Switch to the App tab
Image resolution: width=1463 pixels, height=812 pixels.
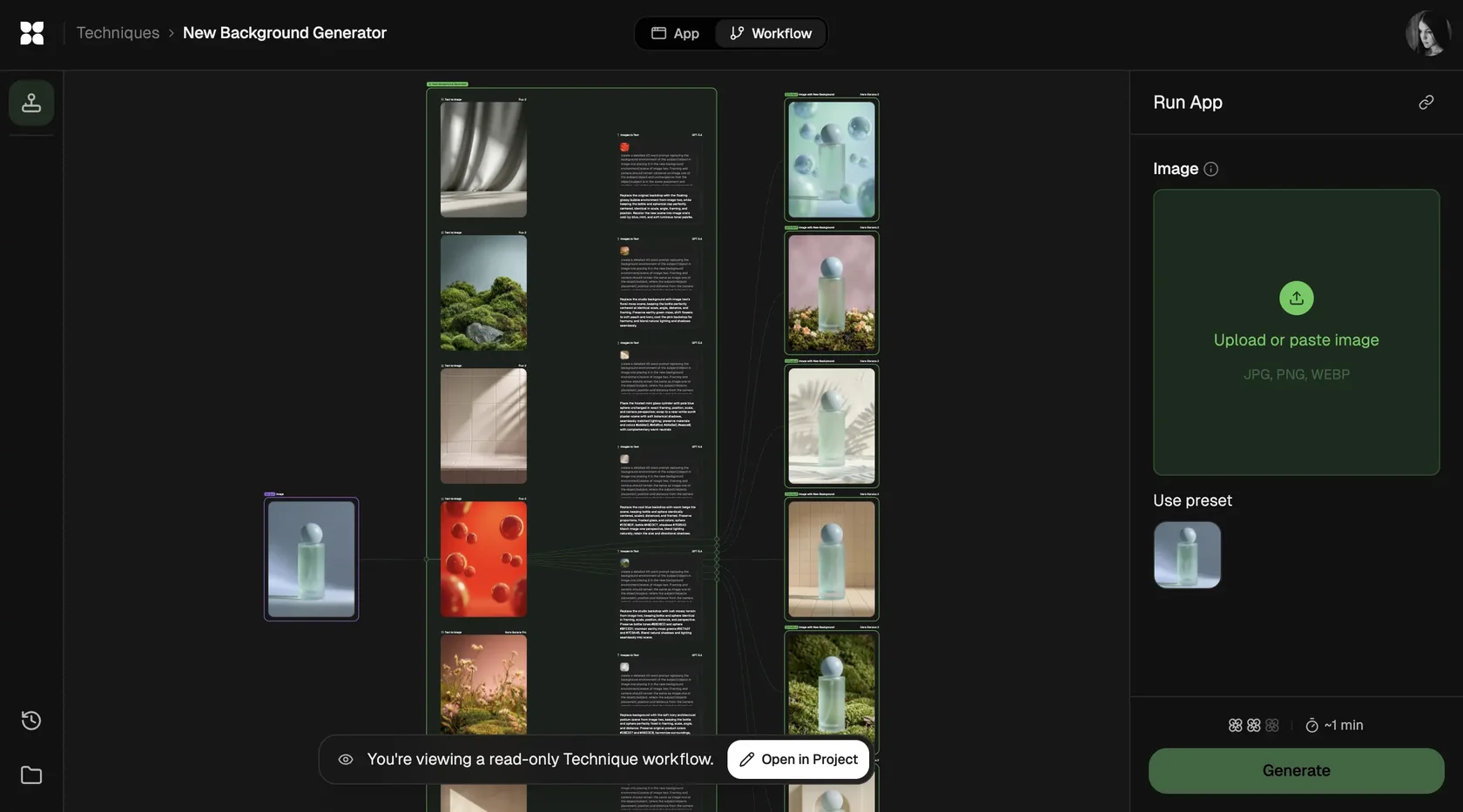point(676,33)
